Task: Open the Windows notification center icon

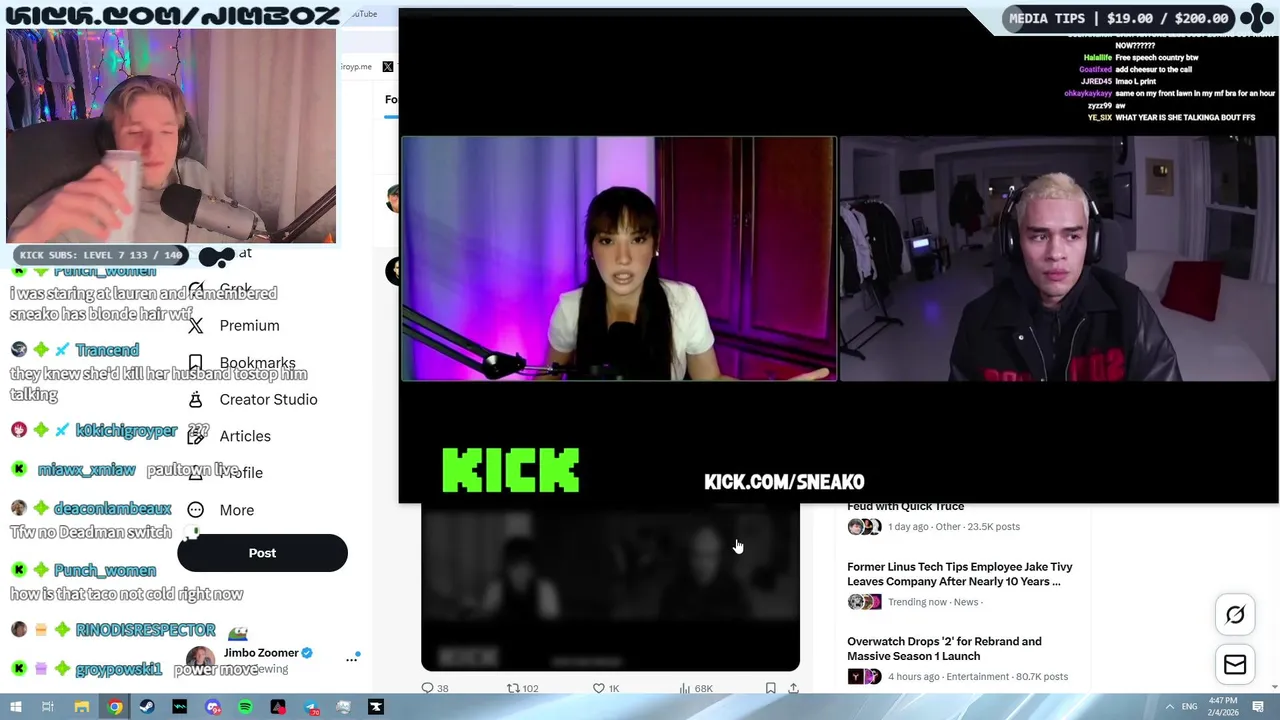Action: (1259, 707)
